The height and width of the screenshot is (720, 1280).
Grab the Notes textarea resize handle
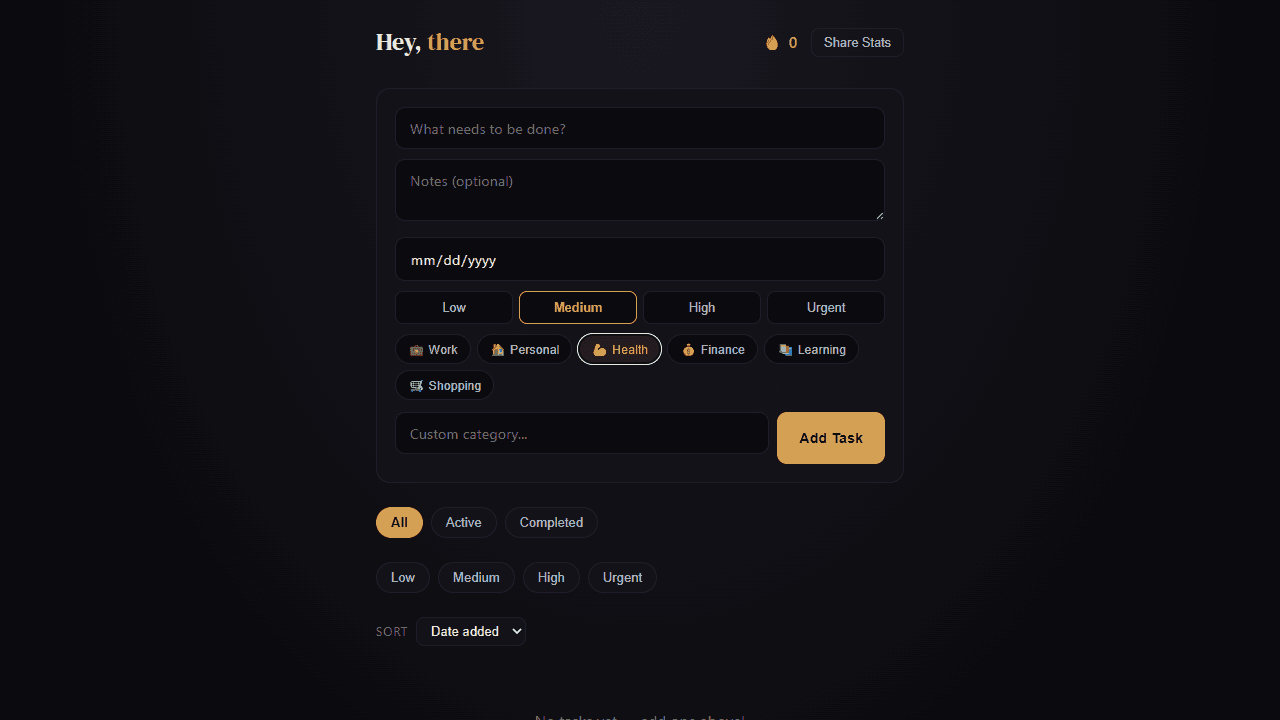click(x=879, y=214)
